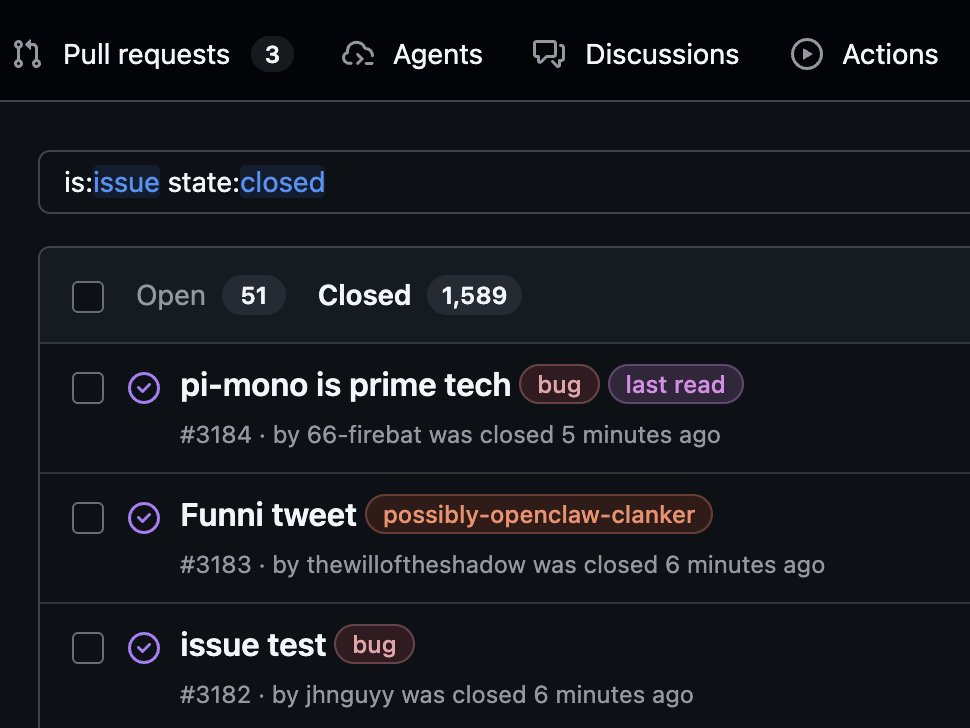Open the Pull requests tab
970x728 pixels.
click(x=146, y=54)
